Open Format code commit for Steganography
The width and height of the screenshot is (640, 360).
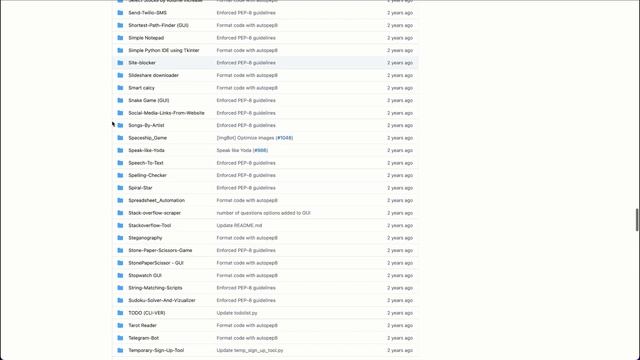point(247,238)
